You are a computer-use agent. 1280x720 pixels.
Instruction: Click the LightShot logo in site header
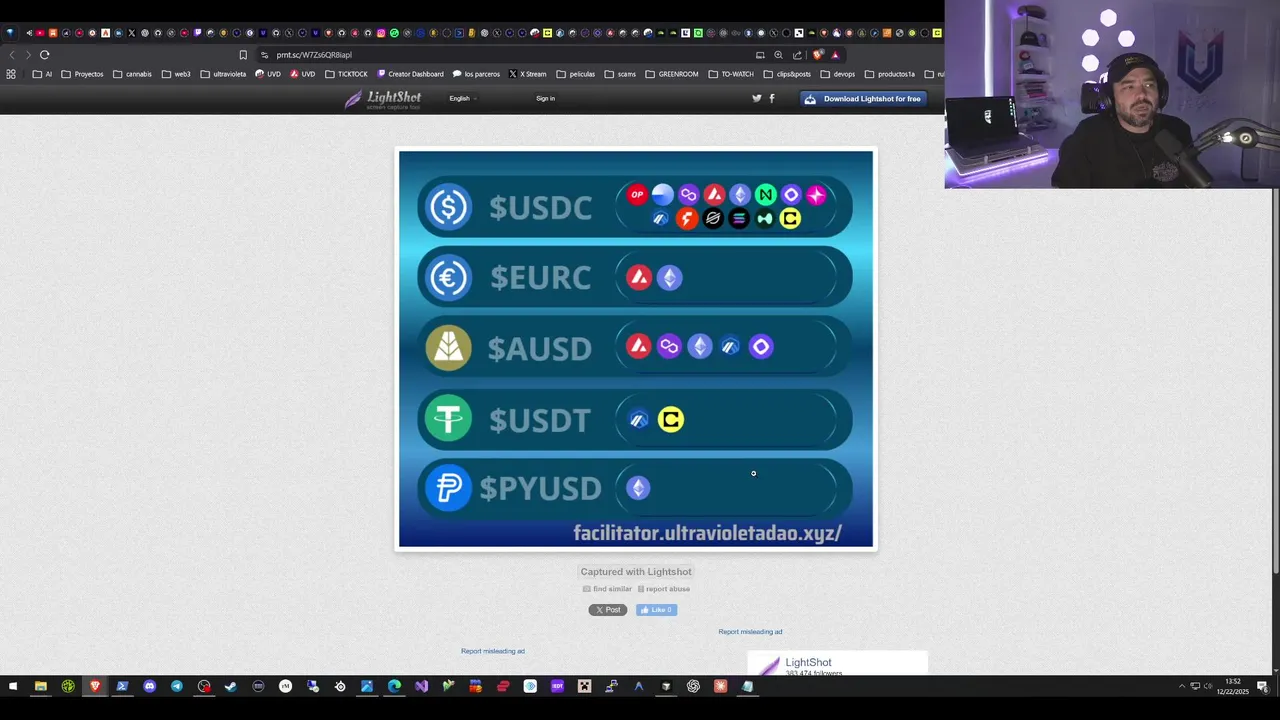(383, 99)
